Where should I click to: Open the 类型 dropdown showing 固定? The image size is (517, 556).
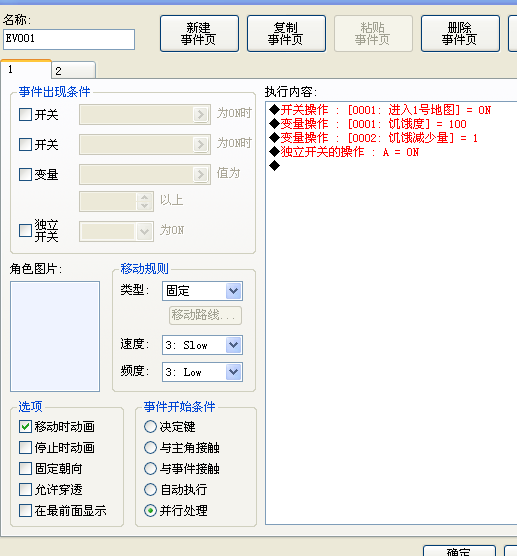tap(202, 291)
